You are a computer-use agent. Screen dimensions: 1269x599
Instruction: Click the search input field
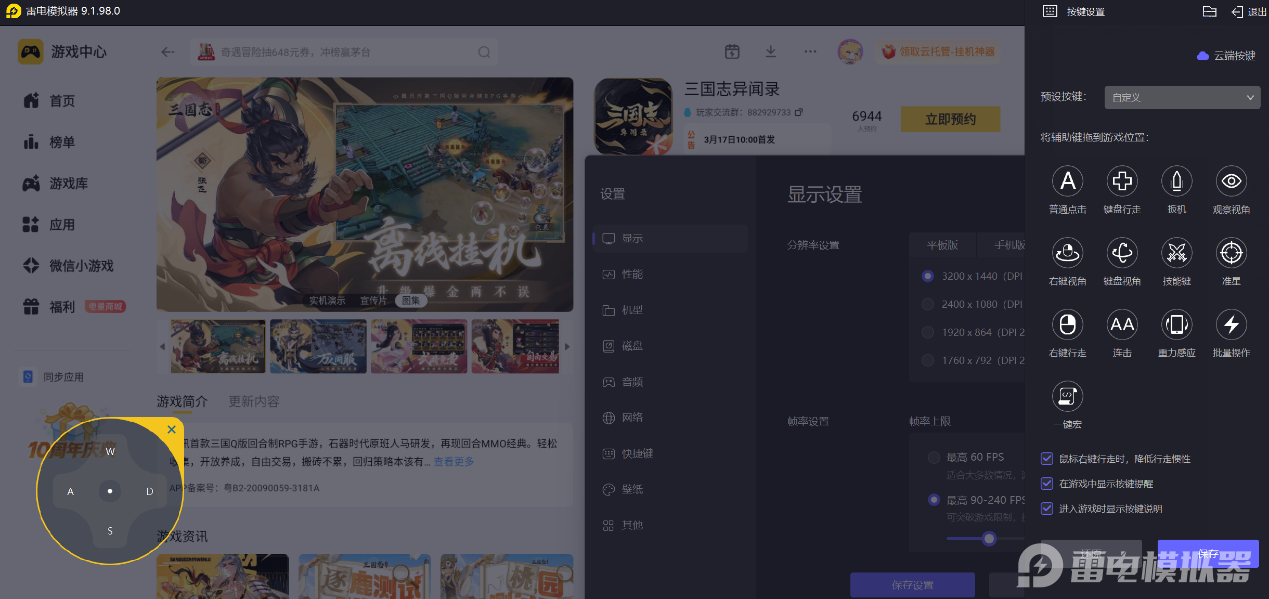coord(345,52)
